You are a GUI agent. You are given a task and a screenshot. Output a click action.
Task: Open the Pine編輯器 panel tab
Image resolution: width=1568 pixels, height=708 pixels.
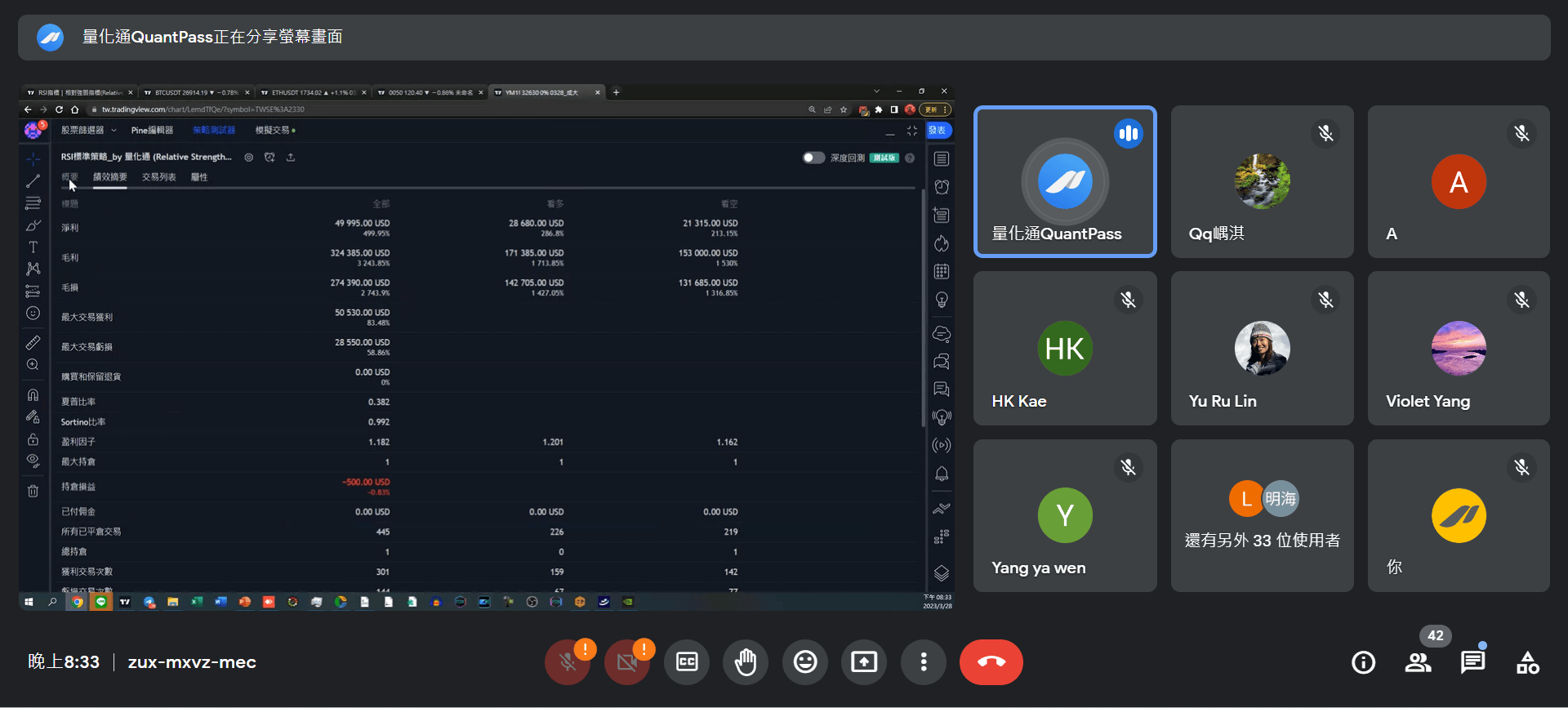(x=153, y=130)
